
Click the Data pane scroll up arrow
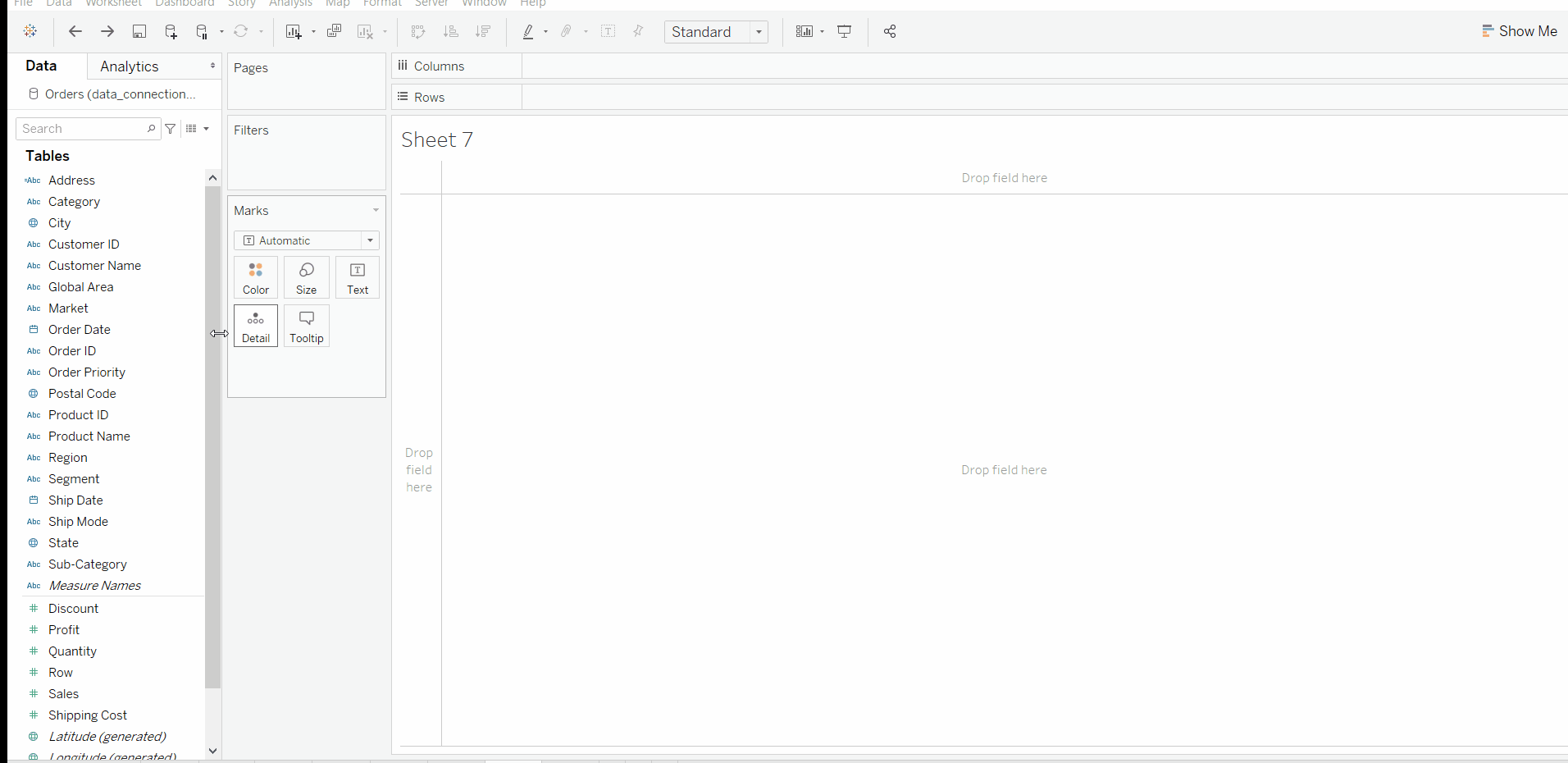click(213, 178)
